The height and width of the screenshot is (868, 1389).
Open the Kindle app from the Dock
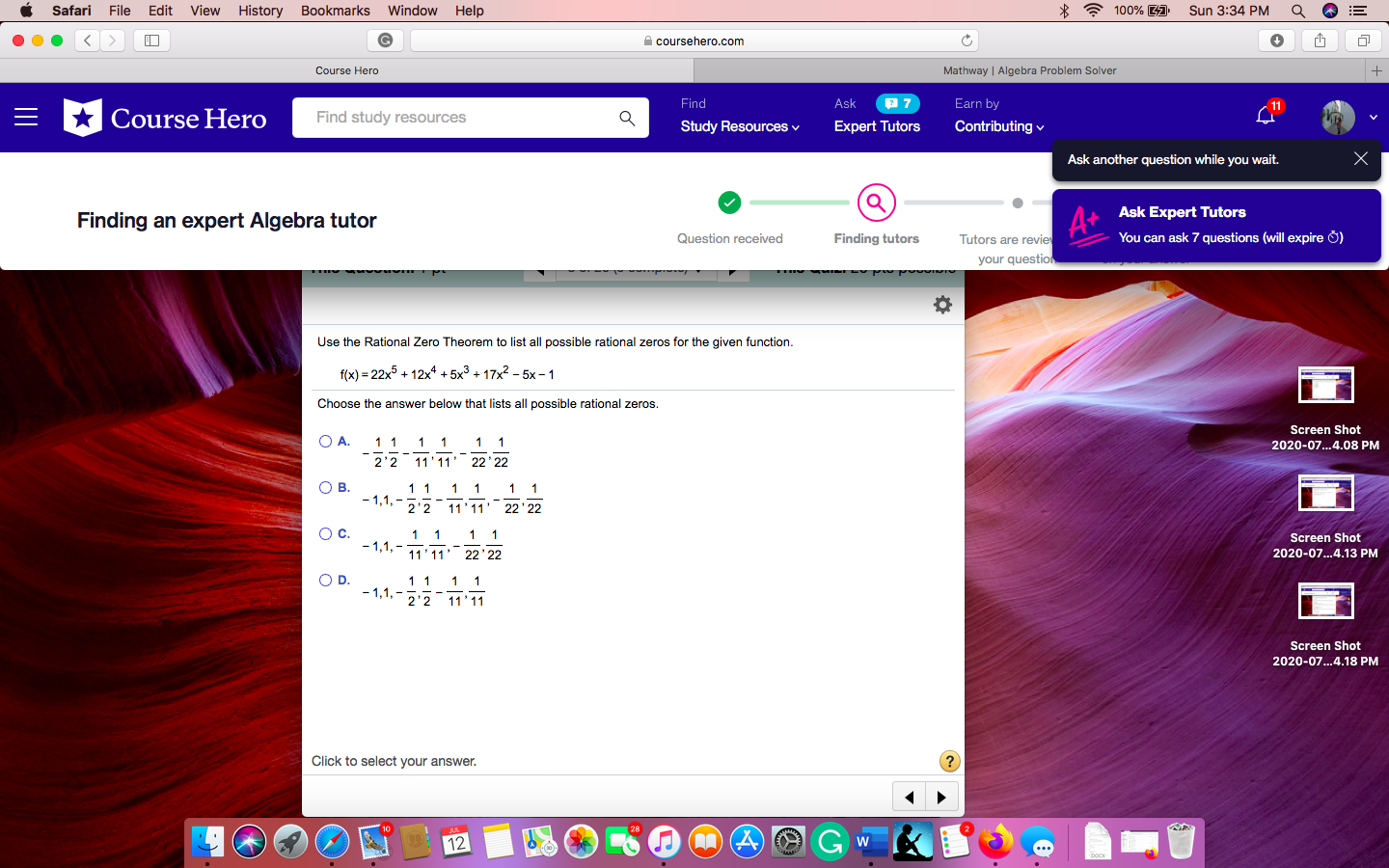click(x=912, y=842)
